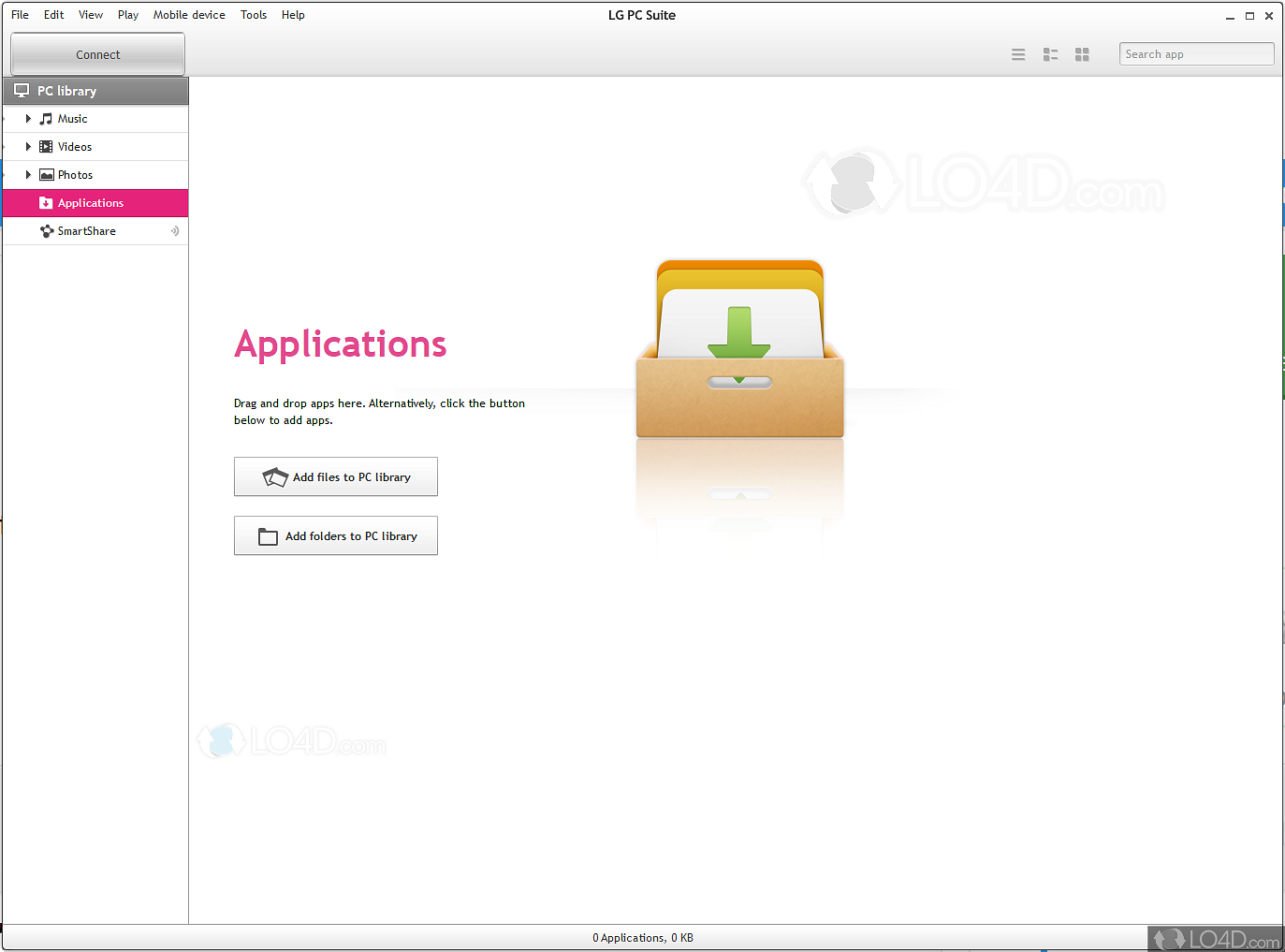Select Applications in the sidebar
1285x952 pixels.
95,203
